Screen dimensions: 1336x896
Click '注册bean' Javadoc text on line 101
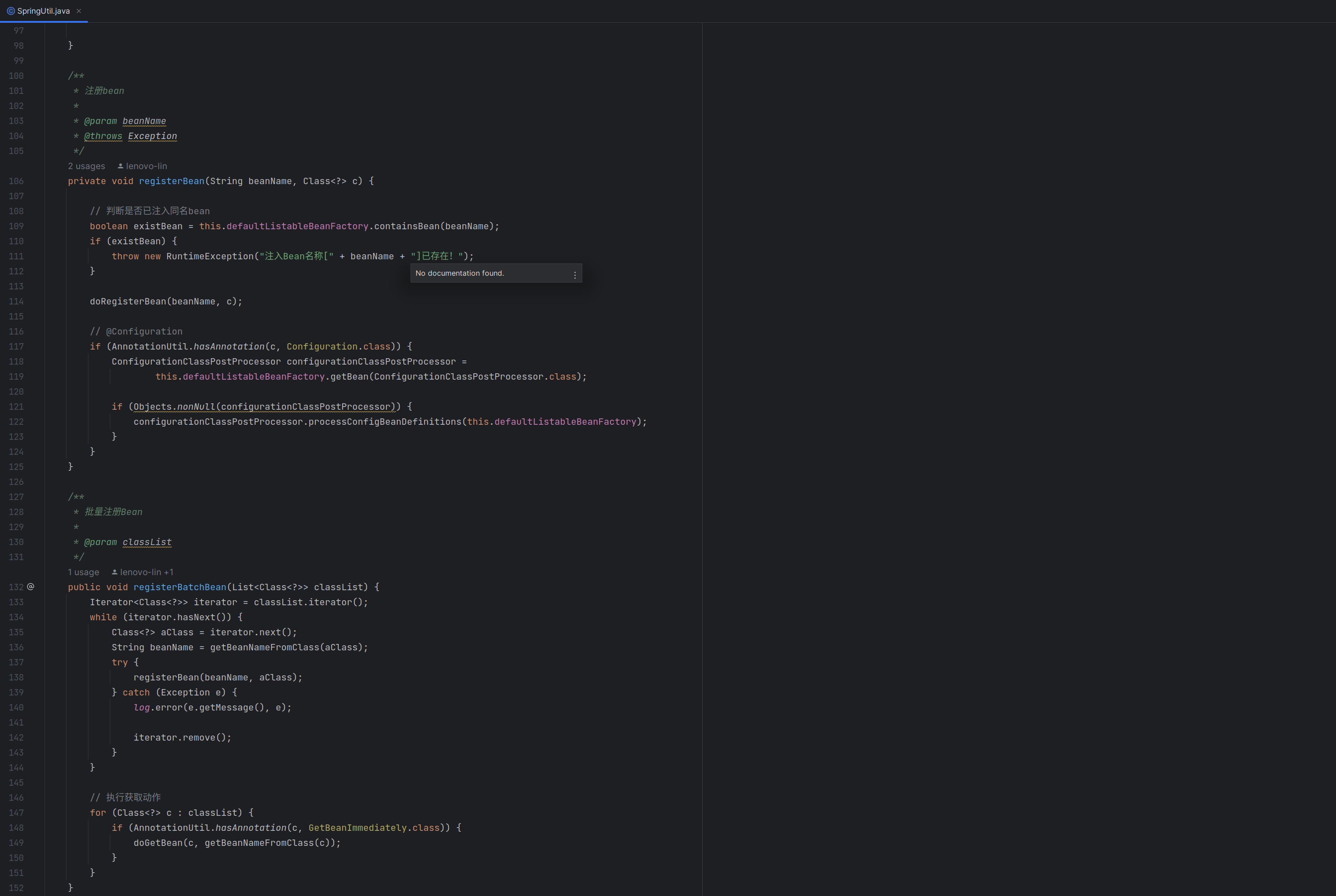[x=104, y=91]
